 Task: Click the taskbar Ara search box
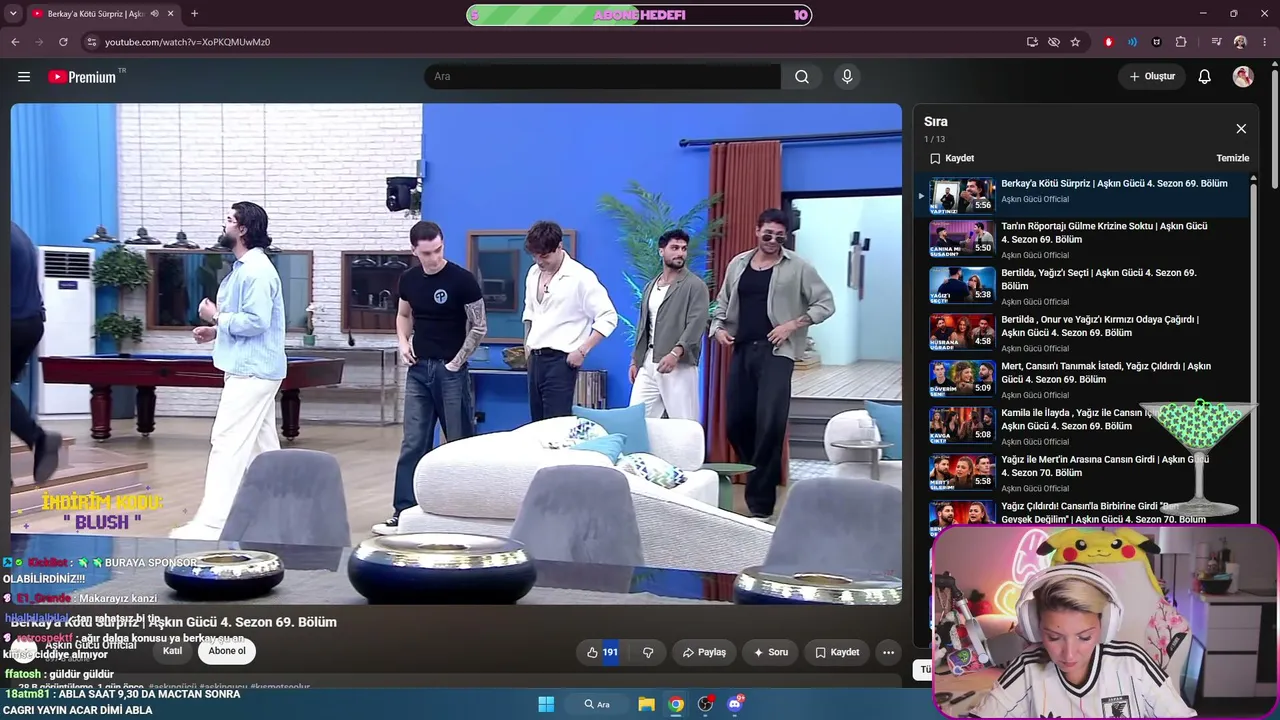click(x=597, y=704)
